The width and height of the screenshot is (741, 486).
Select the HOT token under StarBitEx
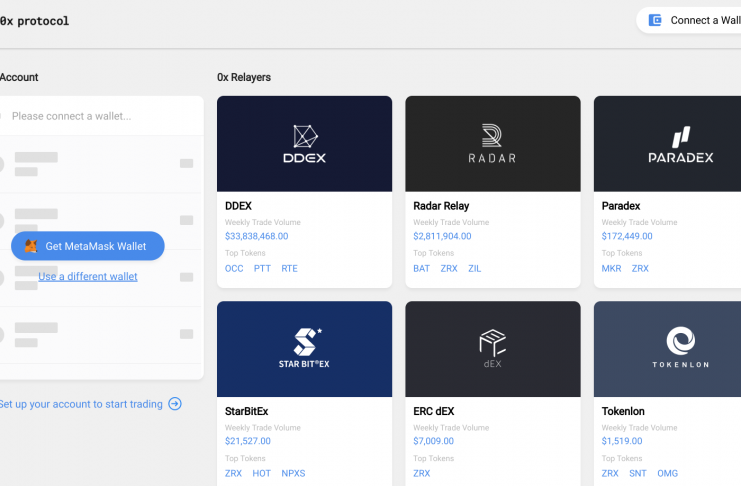261,473
